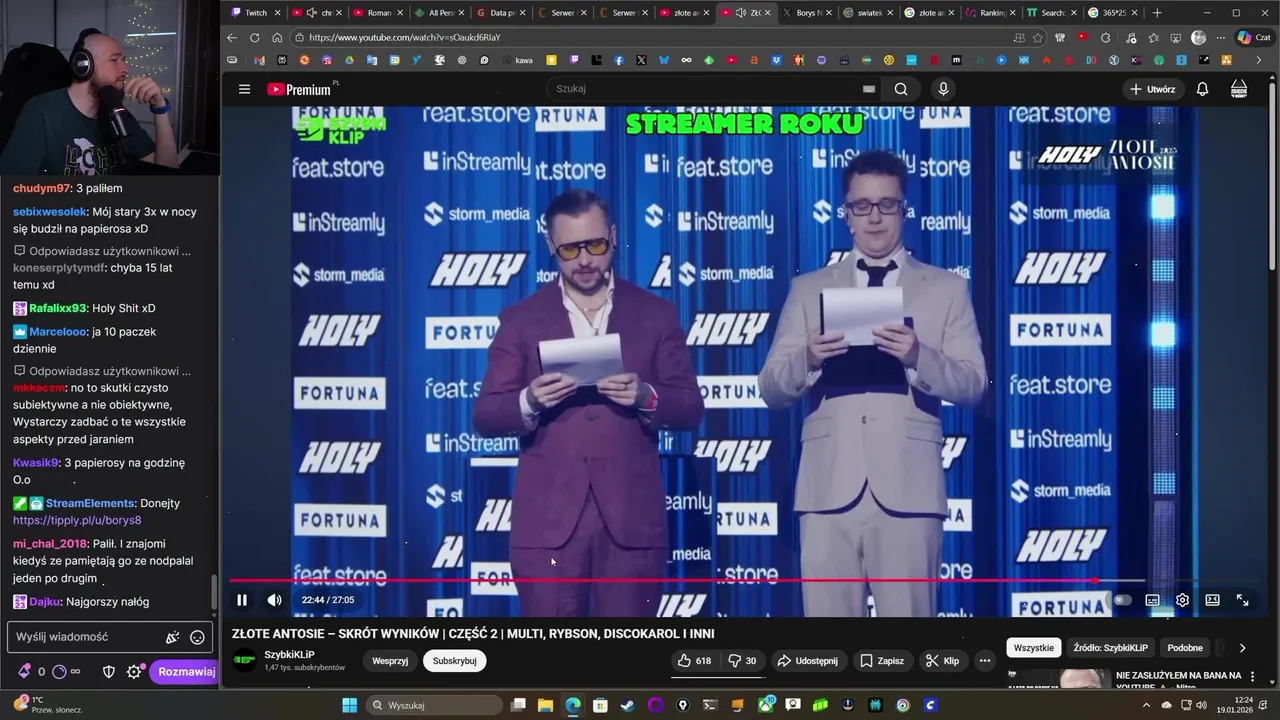Image resolution: width=1280 pixels, height=720 pixels.
Task: Open the NIE ZASŁUŻYŁEM NA BANA thumbnail
Action: [1058, 679]
